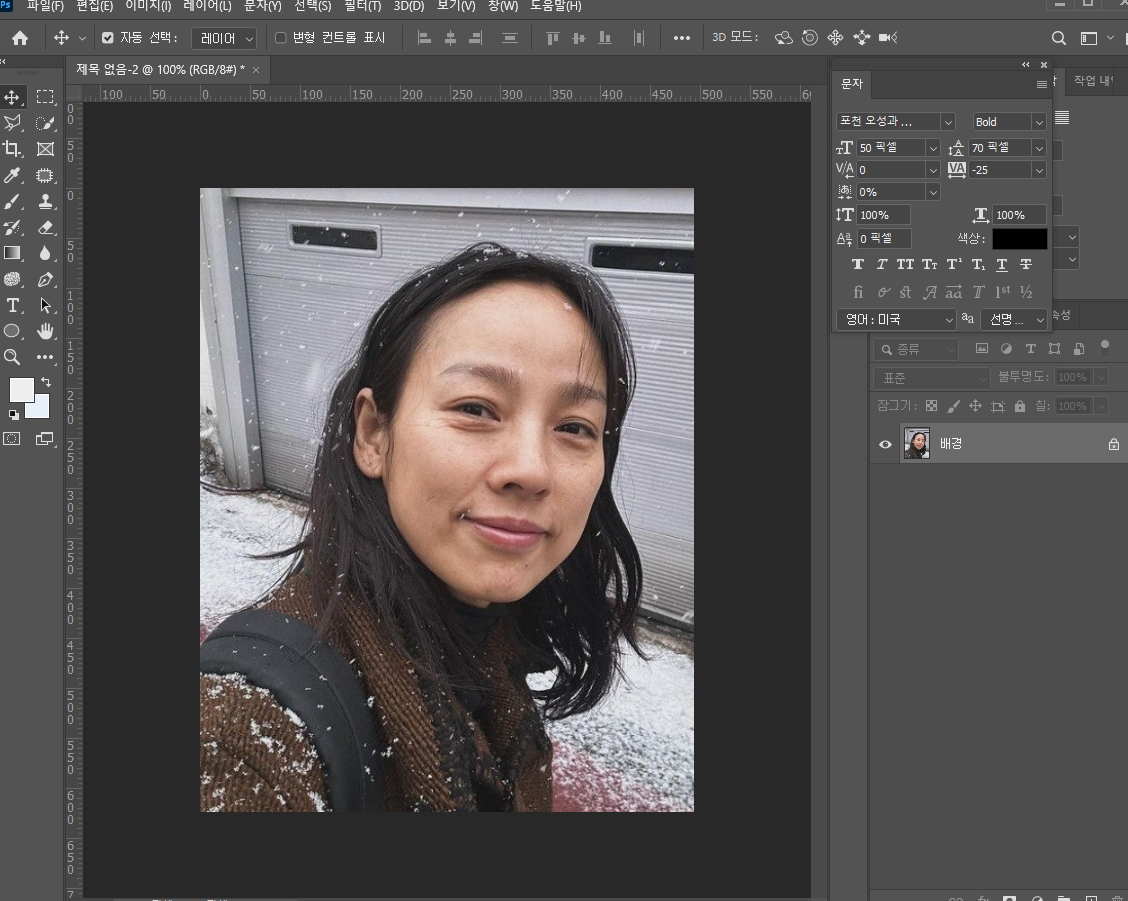The width and height of the screenshot is (1128, 901).
Task: Click the Home icon in options bar
Action: coord(20,38)
